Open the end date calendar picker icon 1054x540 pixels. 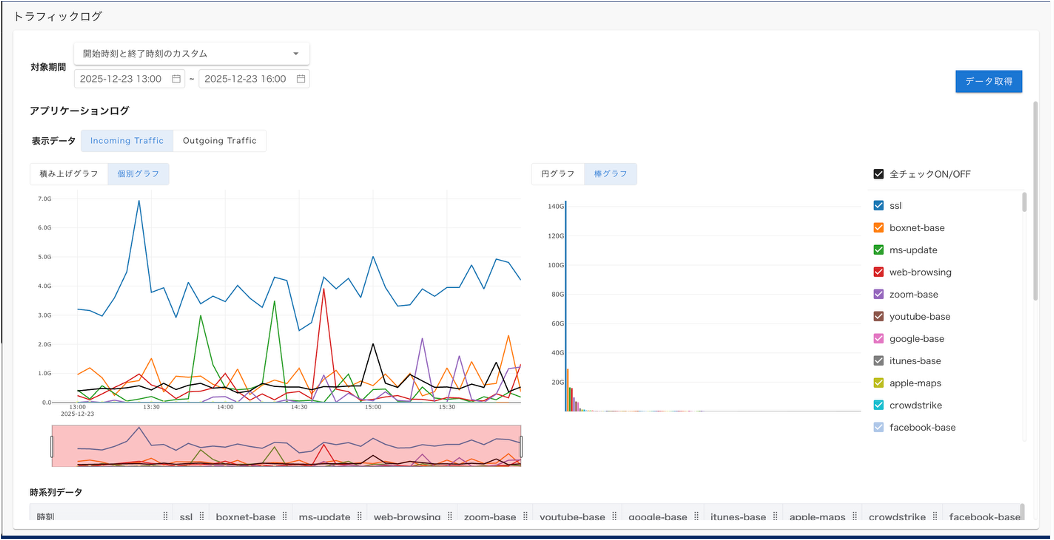300,79
